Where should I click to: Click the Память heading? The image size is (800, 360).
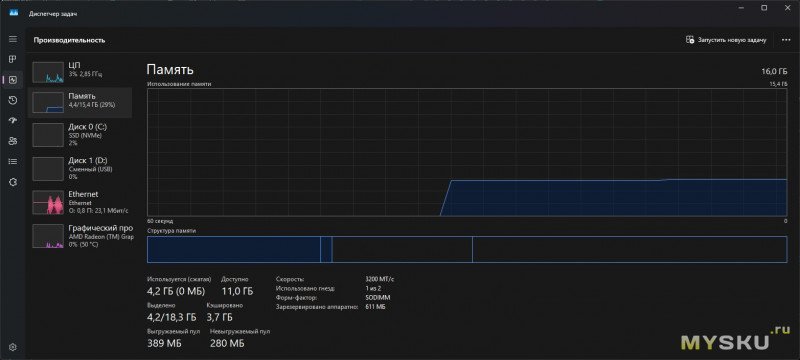point(170,70)
